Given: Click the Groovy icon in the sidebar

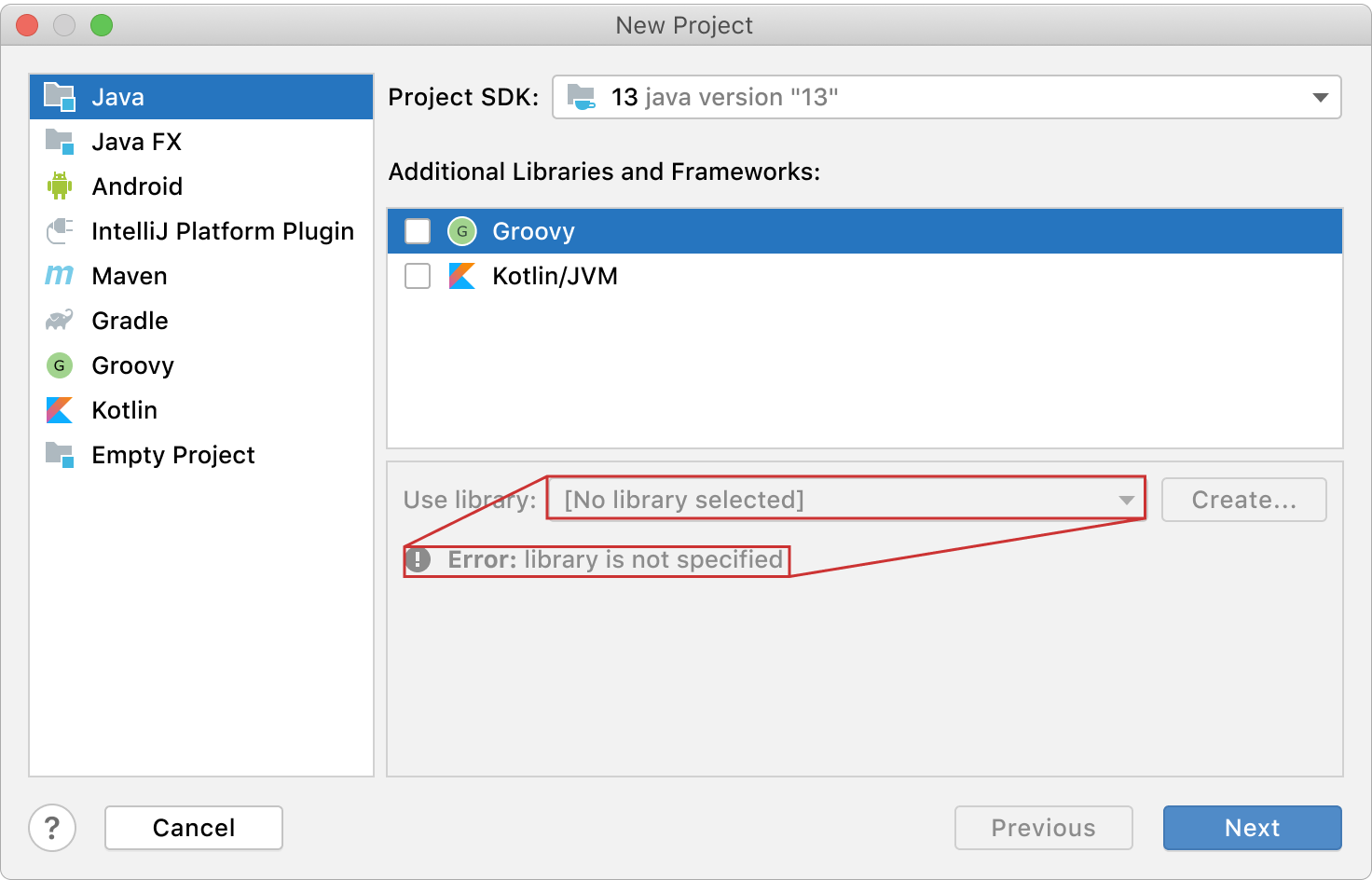Looking at the screenshot, I should coord(60,365).
